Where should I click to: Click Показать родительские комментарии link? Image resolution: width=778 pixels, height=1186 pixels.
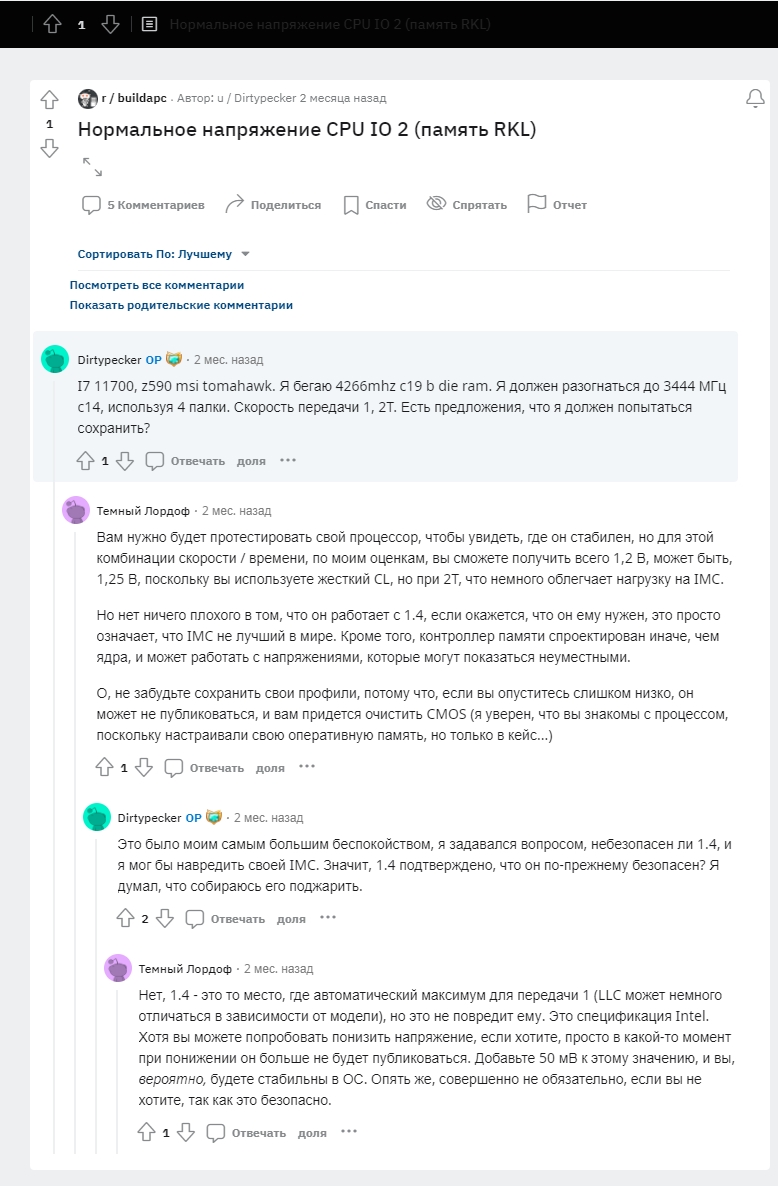click(181, 305)
